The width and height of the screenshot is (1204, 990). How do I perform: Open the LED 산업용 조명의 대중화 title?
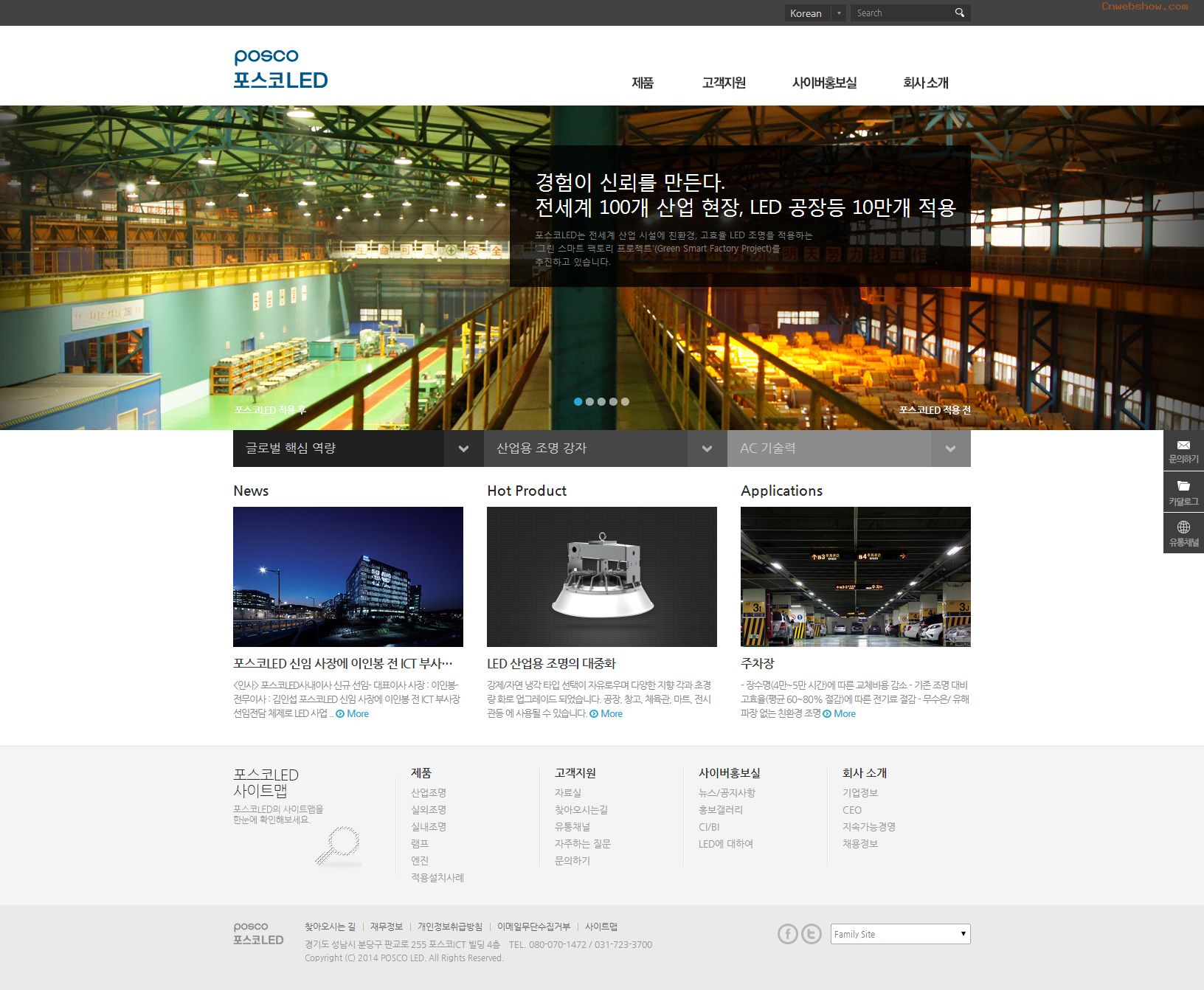551,663
